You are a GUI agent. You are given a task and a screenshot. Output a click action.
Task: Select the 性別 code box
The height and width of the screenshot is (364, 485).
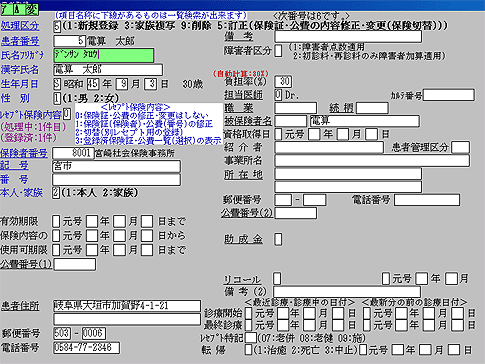[x=57, y=98]
